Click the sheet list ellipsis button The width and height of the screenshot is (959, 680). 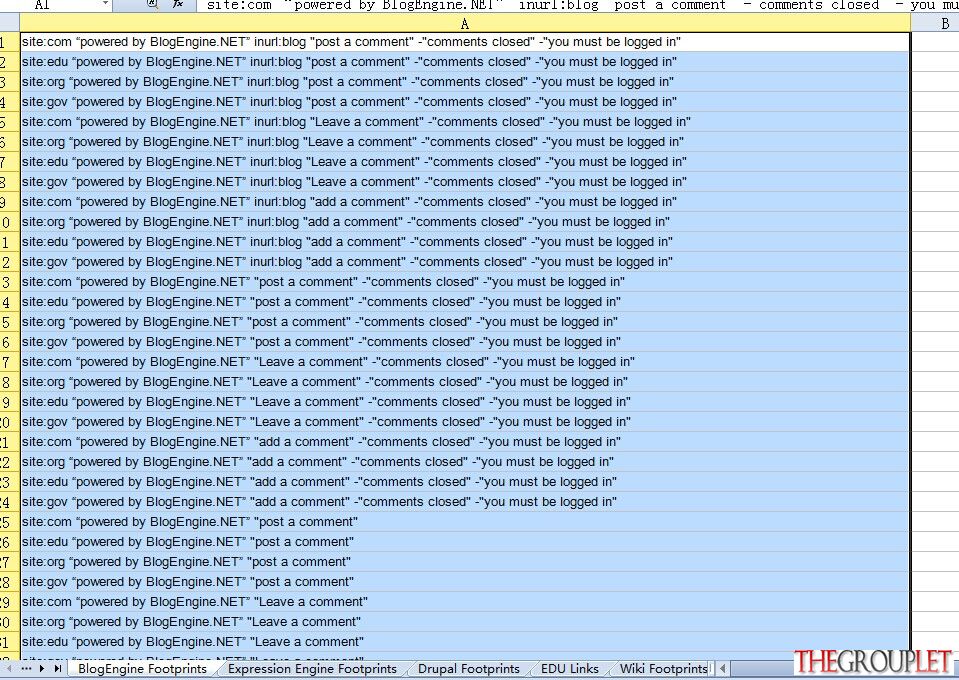26,669
